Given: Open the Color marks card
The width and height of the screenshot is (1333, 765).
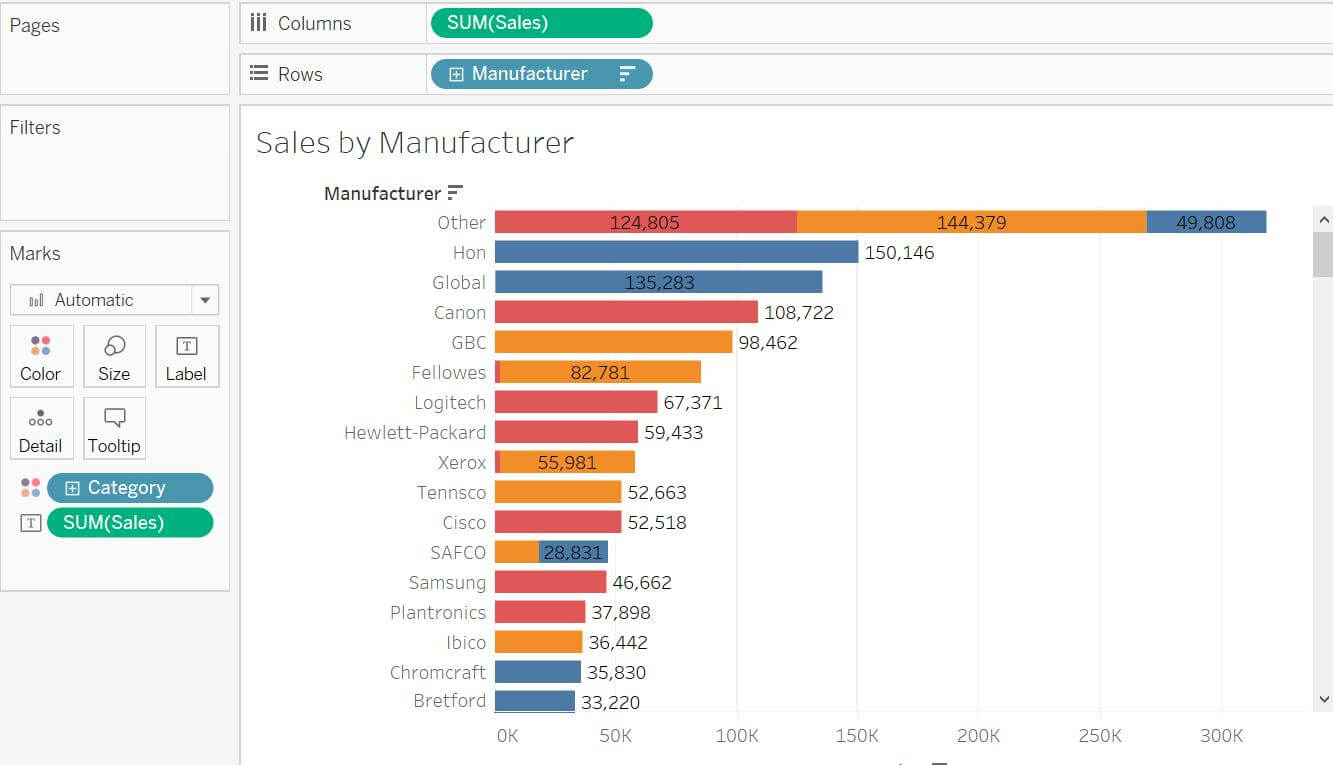Looking at the screenshot, I should [x=41, y=357].
